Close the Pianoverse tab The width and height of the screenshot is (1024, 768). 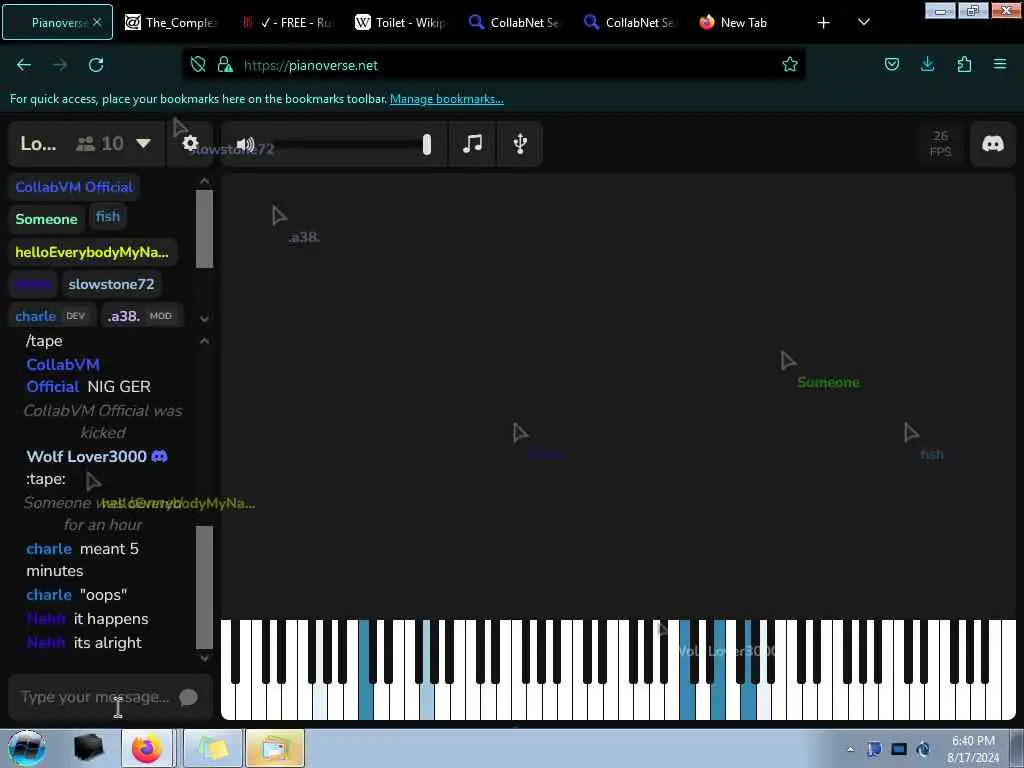click(x=97, y=22)
